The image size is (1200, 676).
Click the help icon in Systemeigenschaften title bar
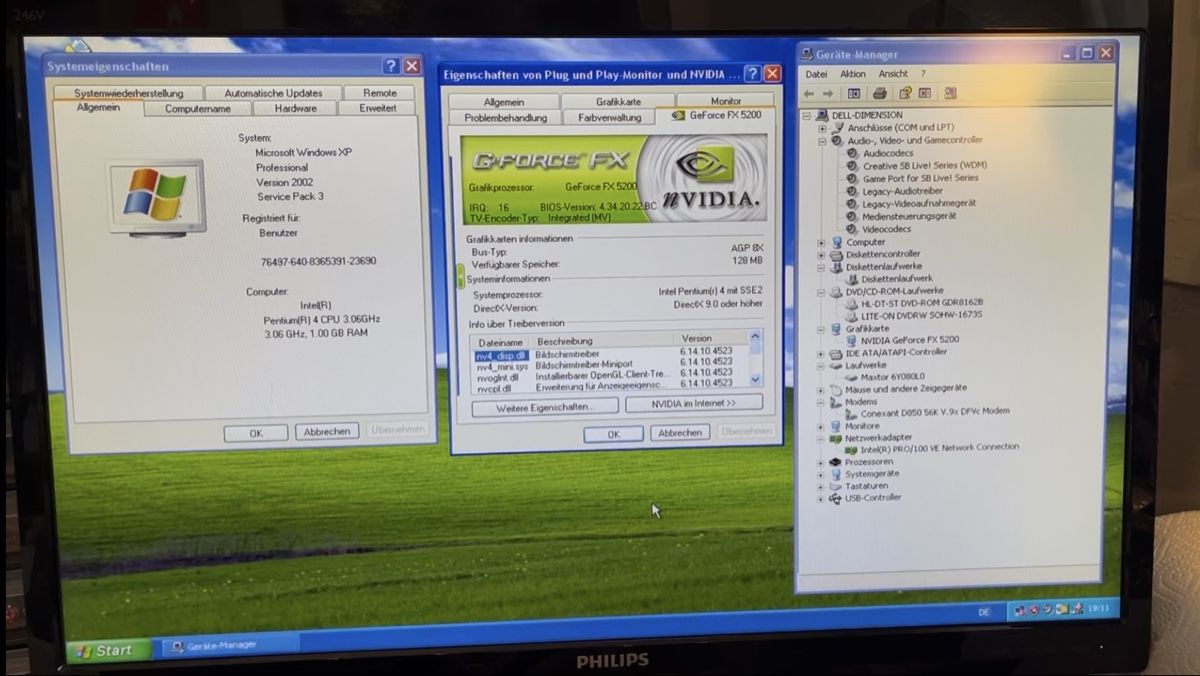[390, 66]
